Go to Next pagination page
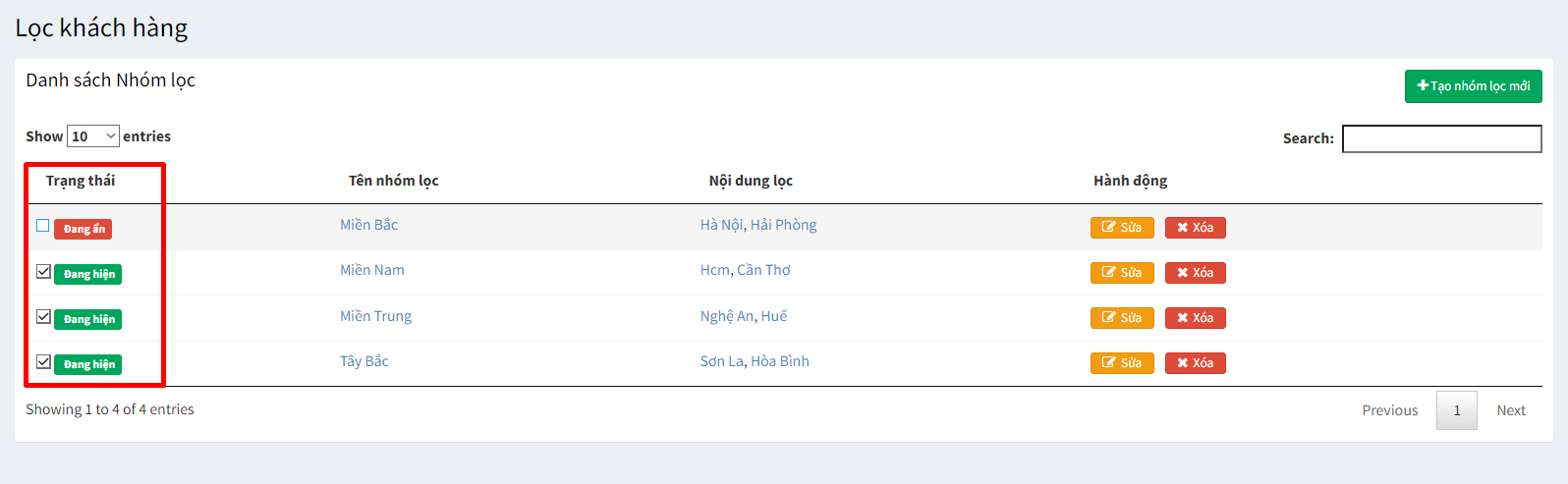The image size is (1568, 484). [1511, 410]
